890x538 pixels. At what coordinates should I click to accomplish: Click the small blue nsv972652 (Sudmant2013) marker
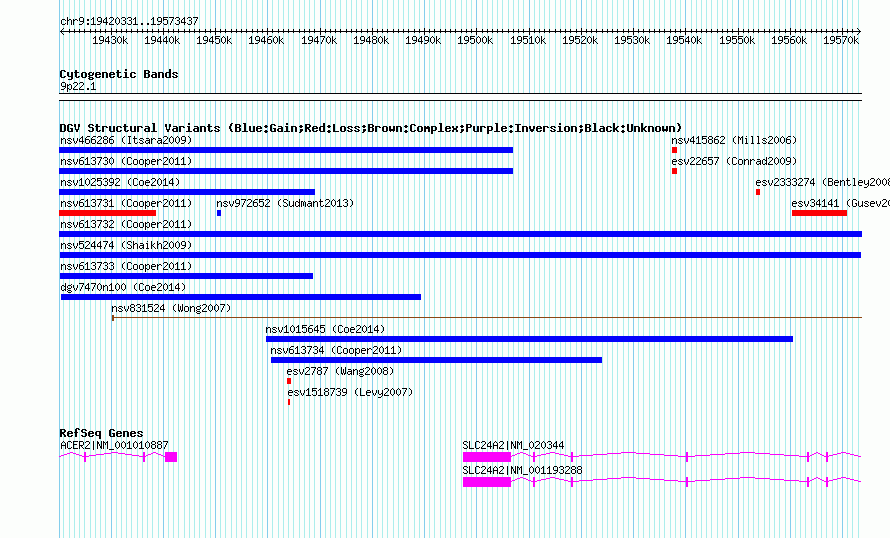coord(219,213)
